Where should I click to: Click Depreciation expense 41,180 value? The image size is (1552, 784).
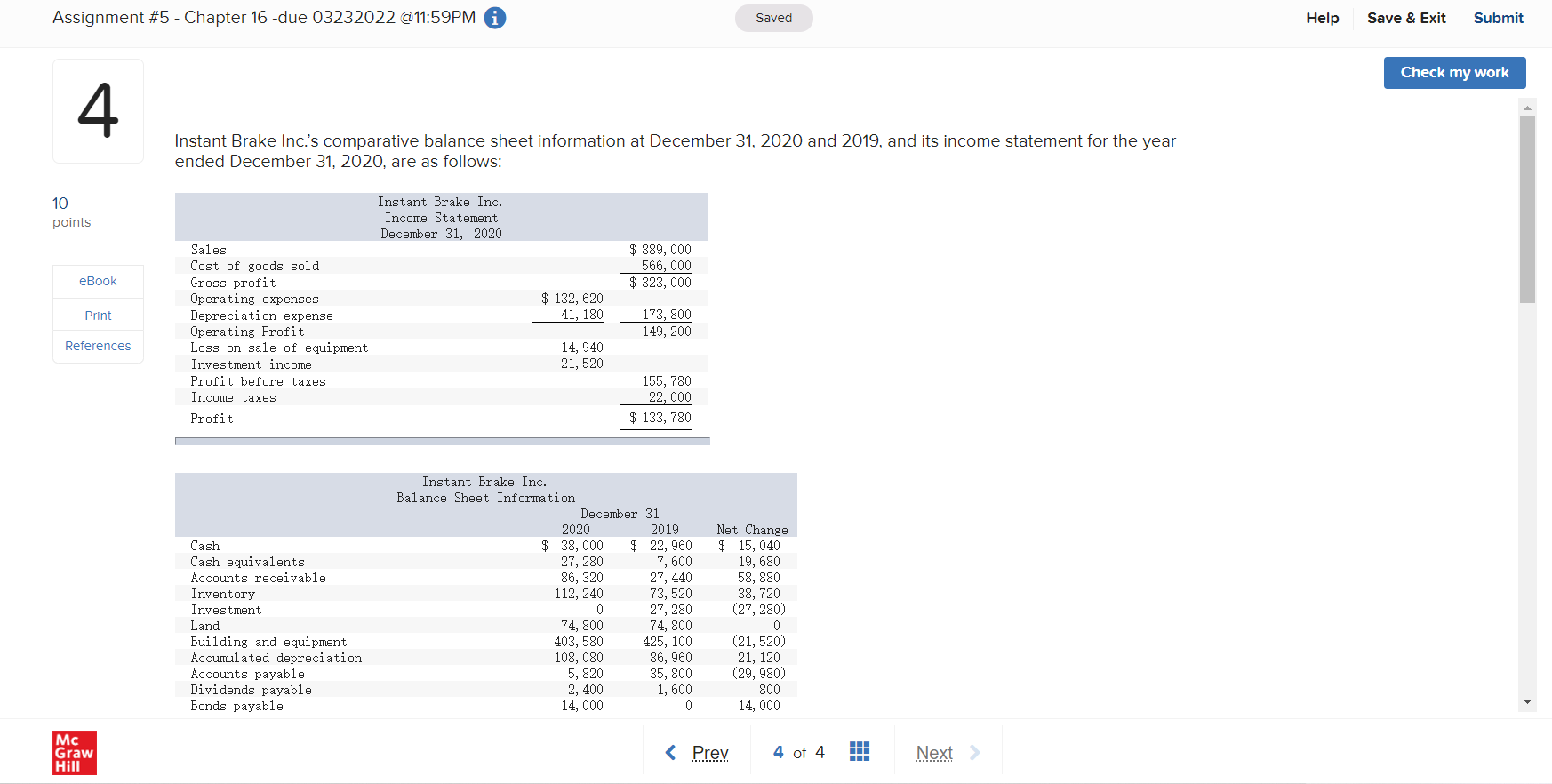tap(581, 315)
